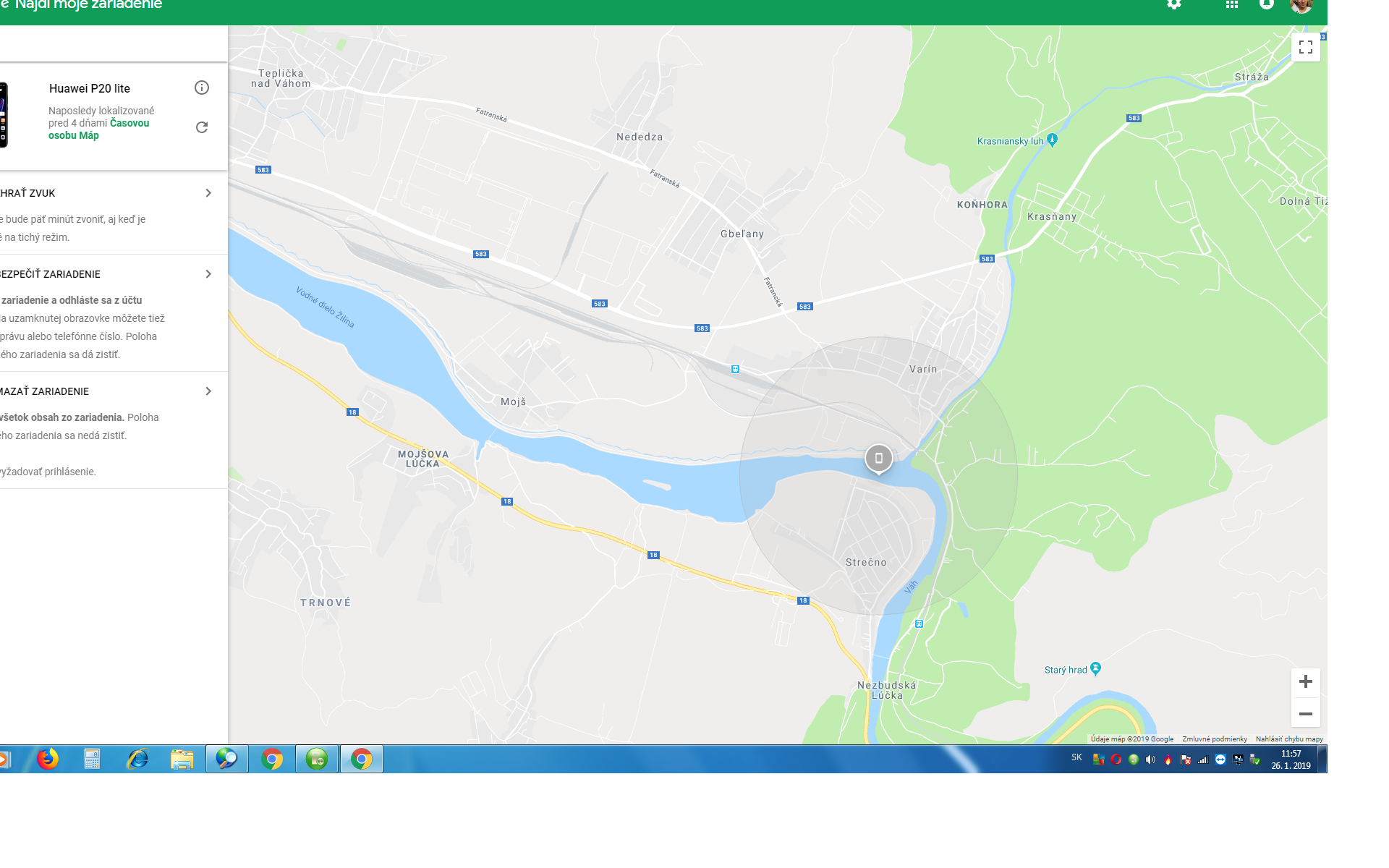Open Zmluvné podmienky link on map
Viewport: 1389px width, 868px height.
coord(1215,739)
